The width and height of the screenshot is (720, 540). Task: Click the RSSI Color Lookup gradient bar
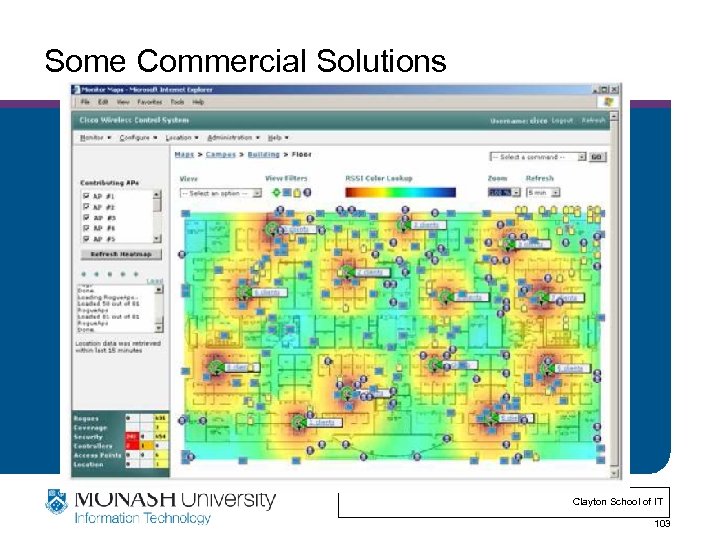pos(401,192)
